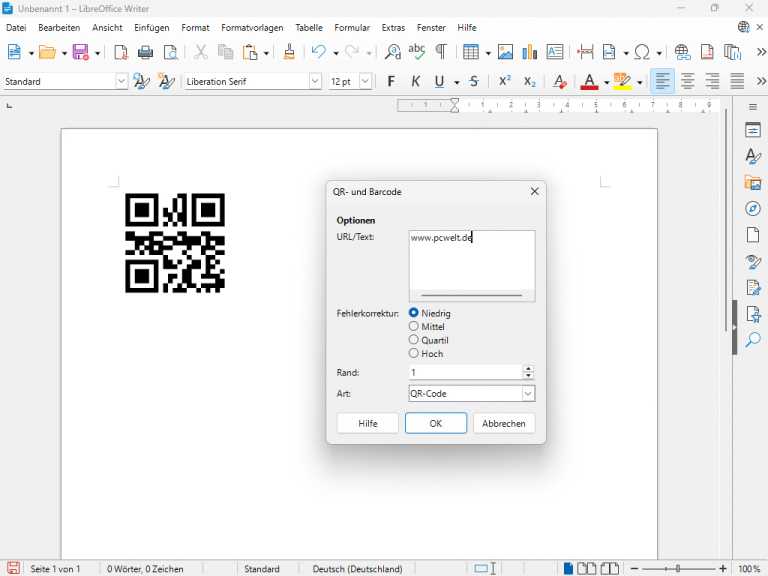Align text left

(662, 81)
